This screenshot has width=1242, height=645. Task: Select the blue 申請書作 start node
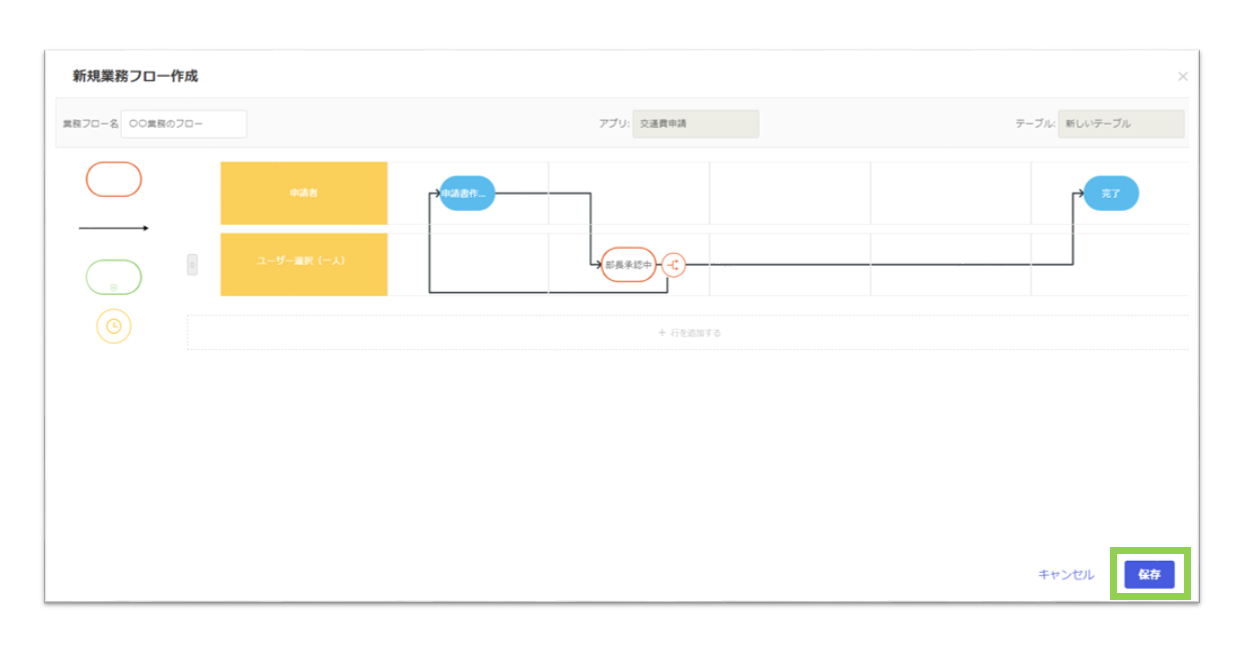coord(468,193)
